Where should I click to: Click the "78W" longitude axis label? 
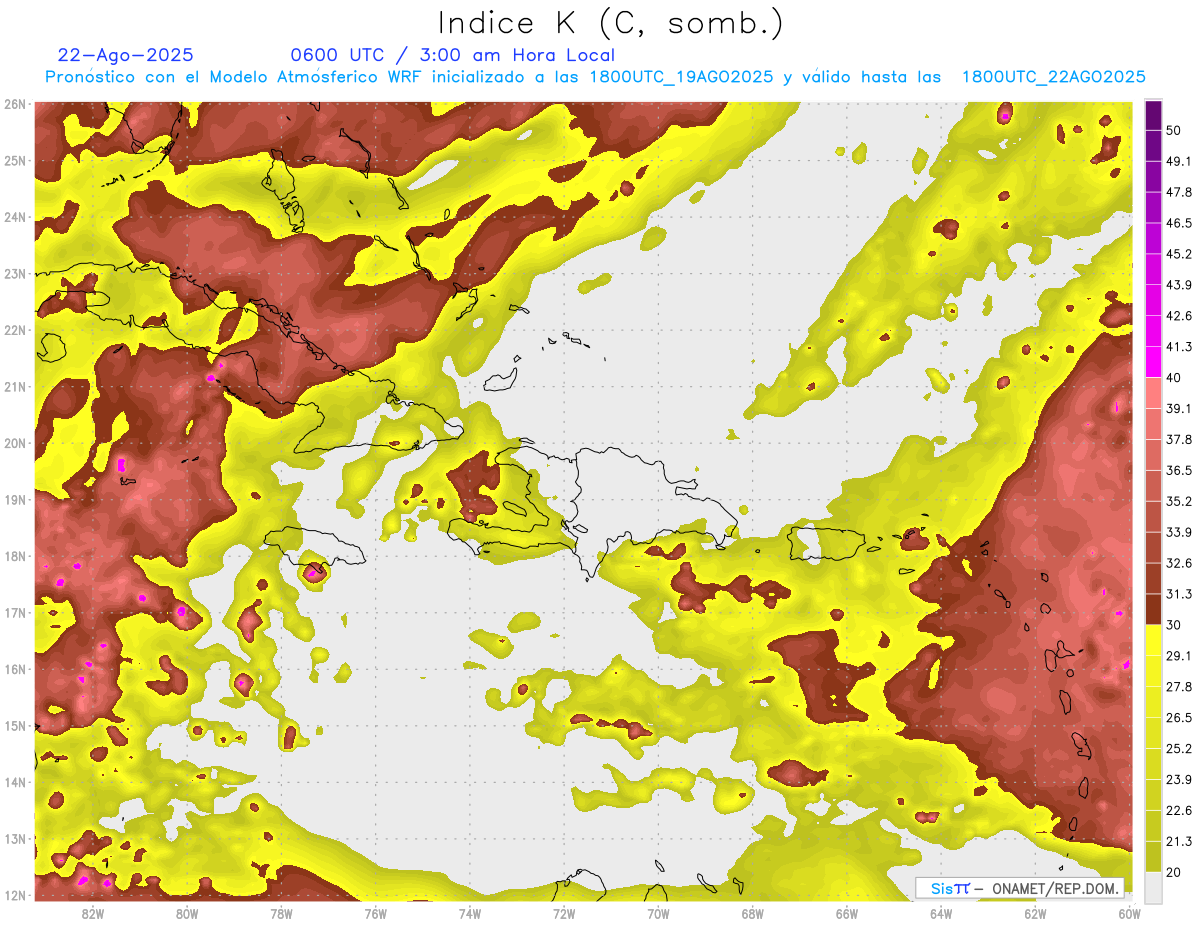click(281, 914)
